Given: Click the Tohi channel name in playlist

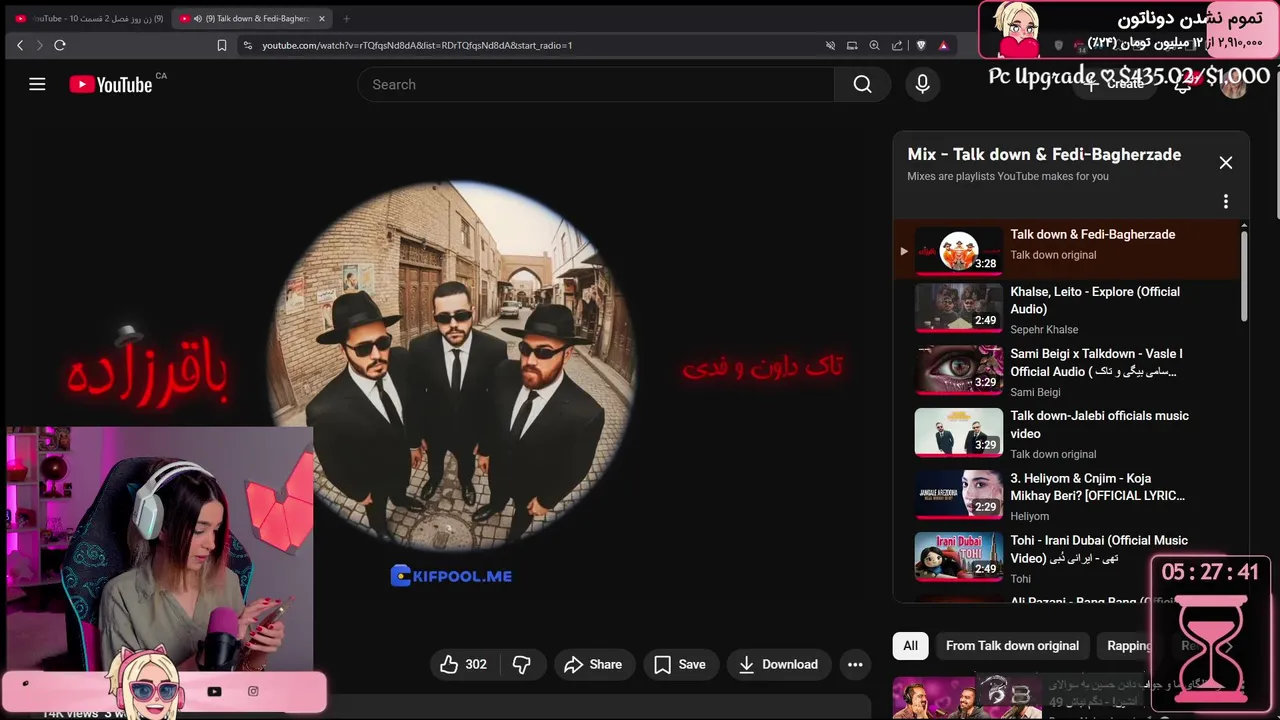Looking at the screenshot, I should [x=1020, y=579].
